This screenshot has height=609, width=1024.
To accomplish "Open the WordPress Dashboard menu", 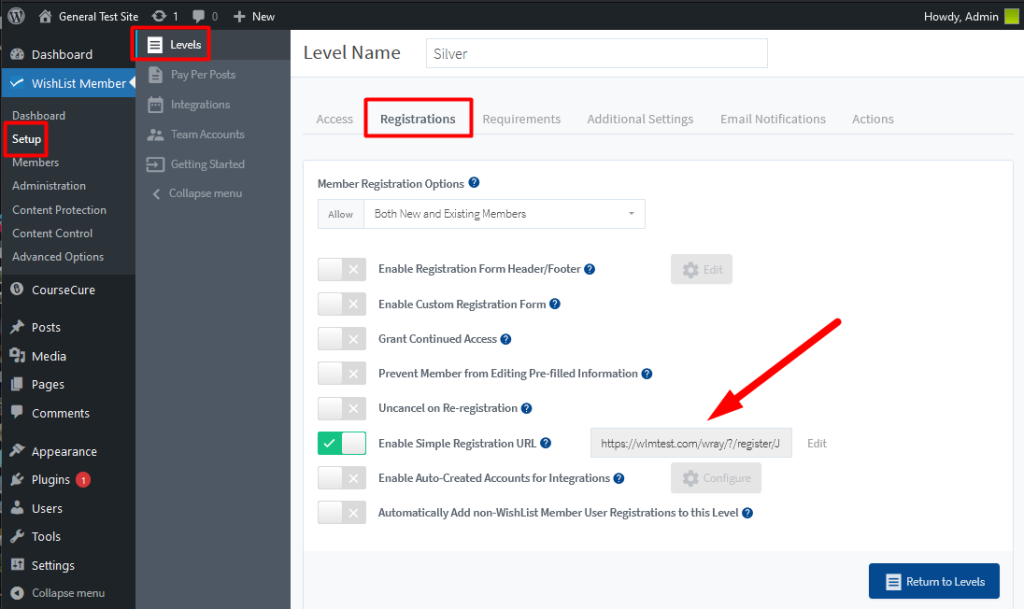I will 62,54.
